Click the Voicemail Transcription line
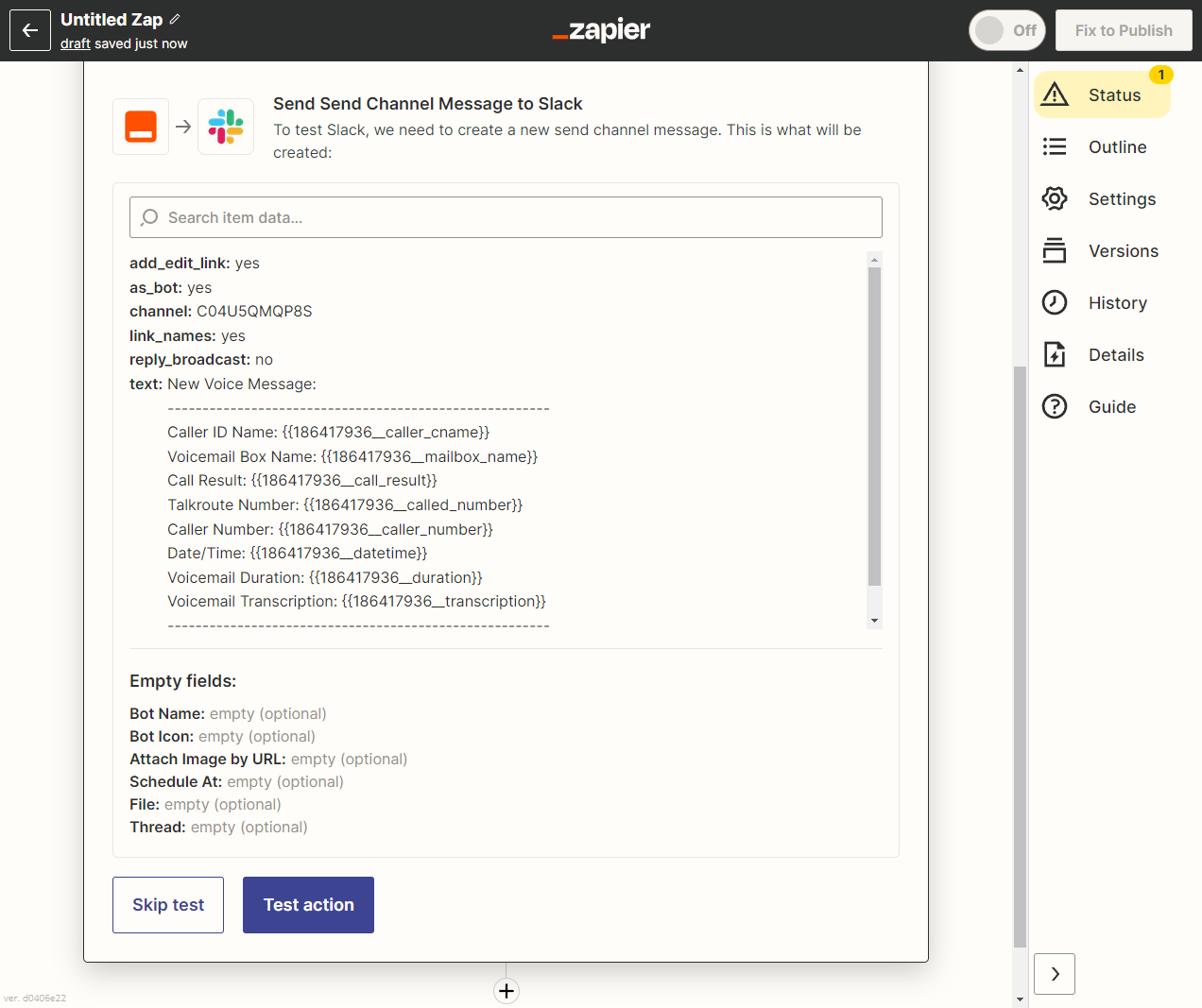 click(x=357, y=602)
